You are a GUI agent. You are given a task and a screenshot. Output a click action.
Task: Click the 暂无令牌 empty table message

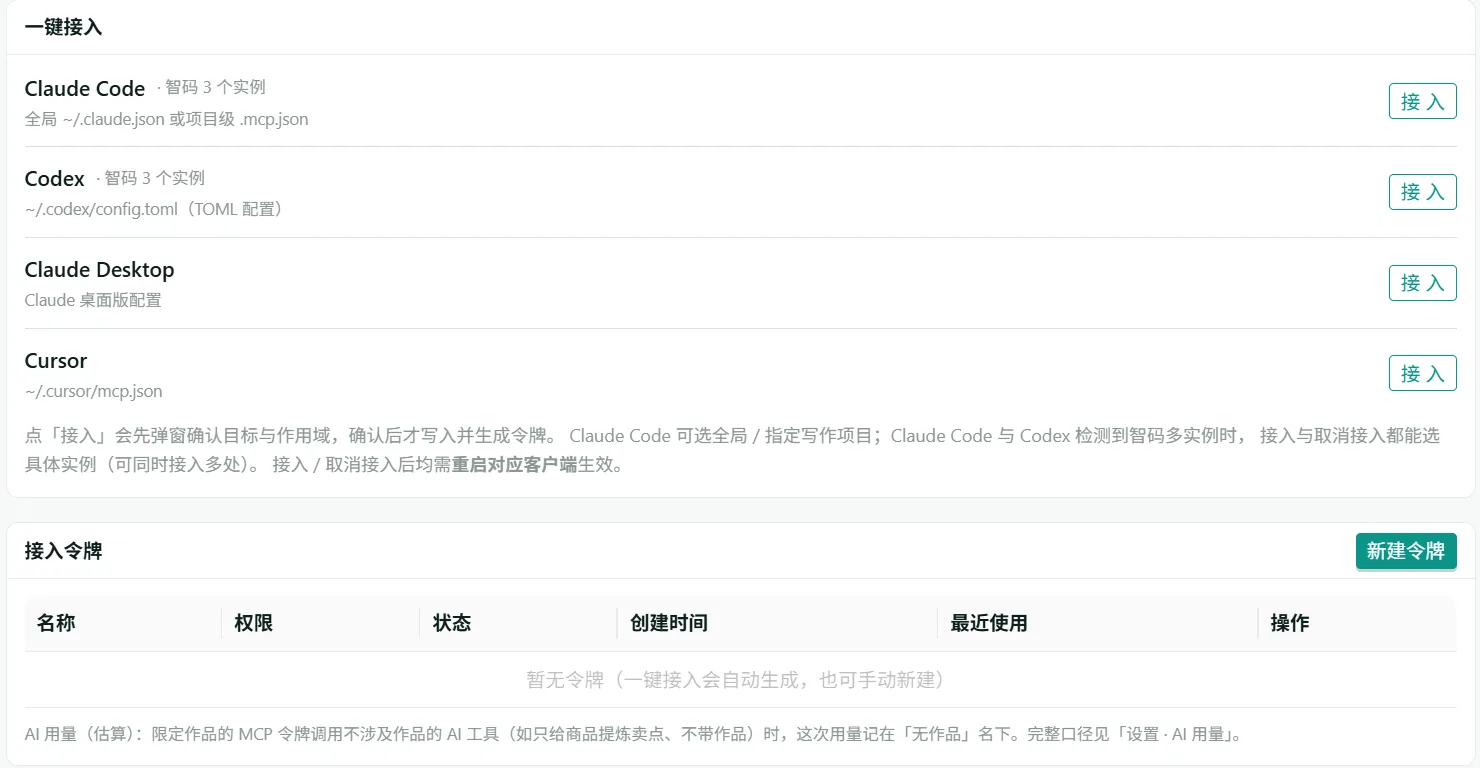(740, 680)
